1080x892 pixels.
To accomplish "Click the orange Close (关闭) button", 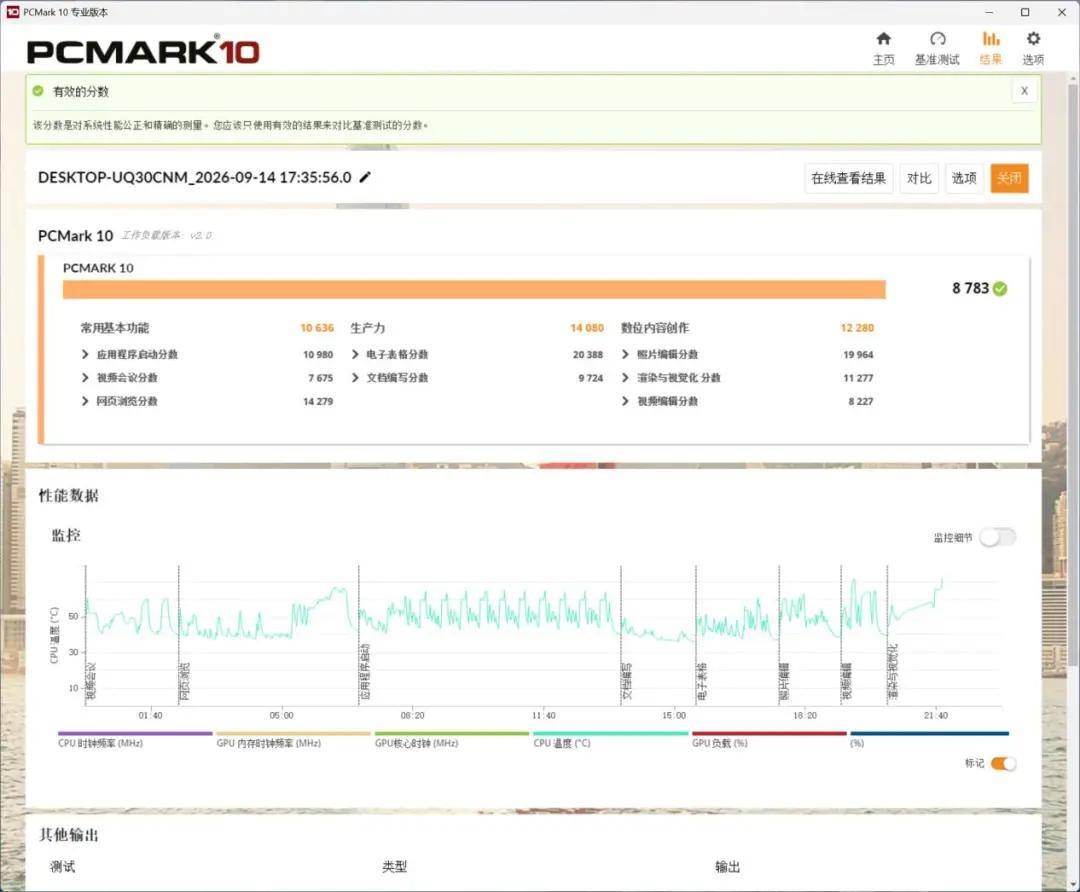I will tap(1009, 178).
